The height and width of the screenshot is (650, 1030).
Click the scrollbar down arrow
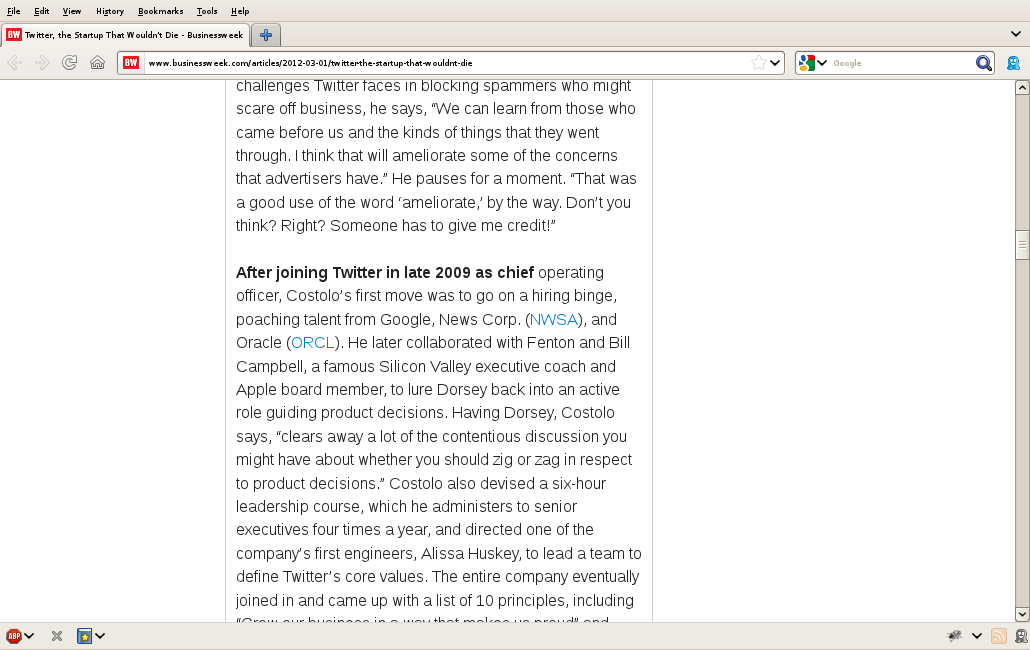(1022, 615)
